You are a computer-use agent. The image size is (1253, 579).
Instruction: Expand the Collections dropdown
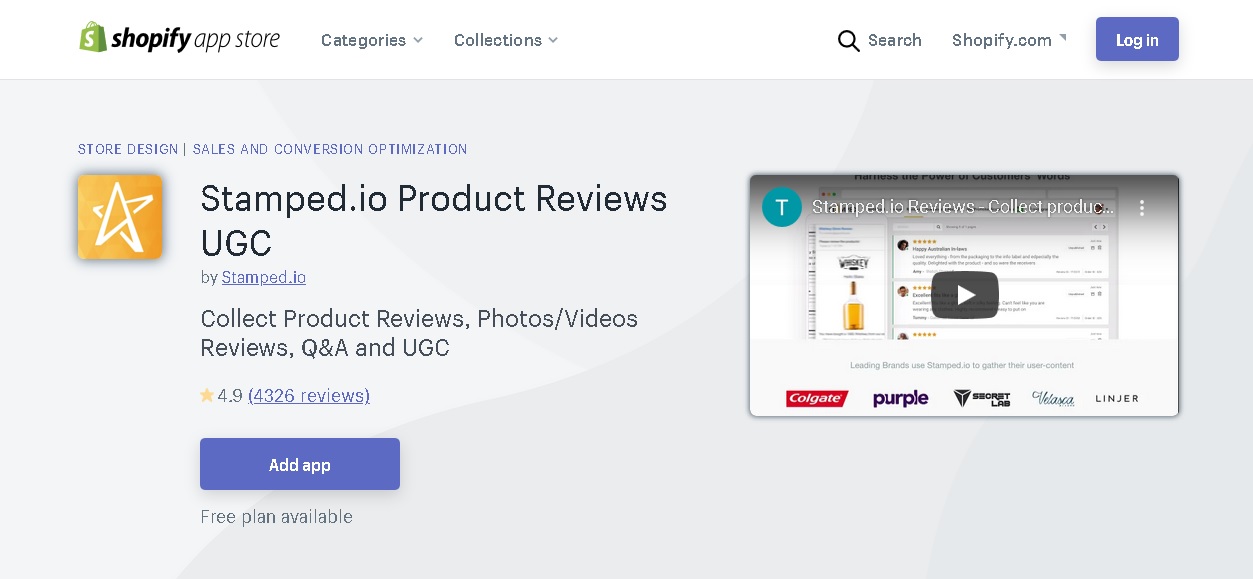(506, 40)
